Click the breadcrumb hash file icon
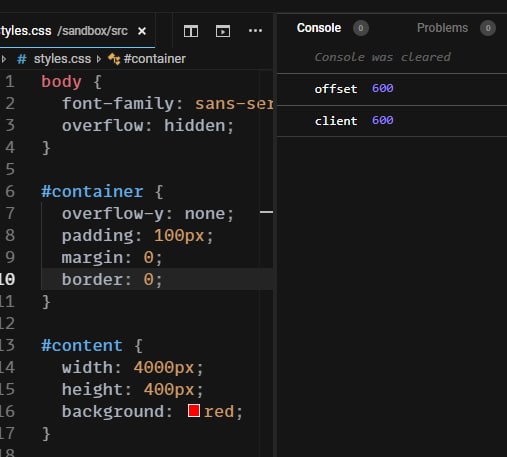The width and height of the screenshot is (507, 457). tap(22, 59)
